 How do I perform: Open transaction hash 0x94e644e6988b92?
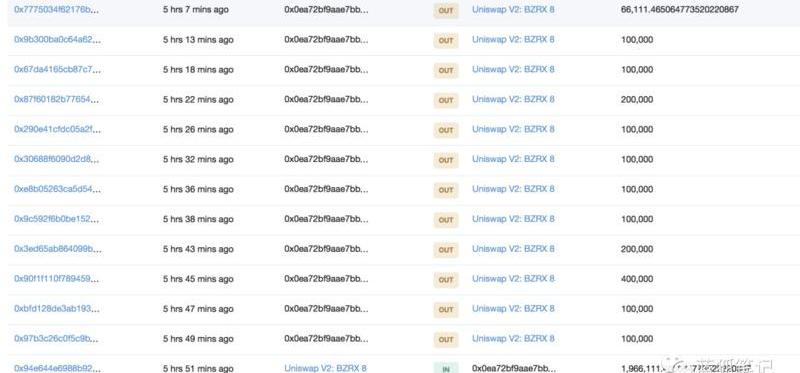click(57, 368)
